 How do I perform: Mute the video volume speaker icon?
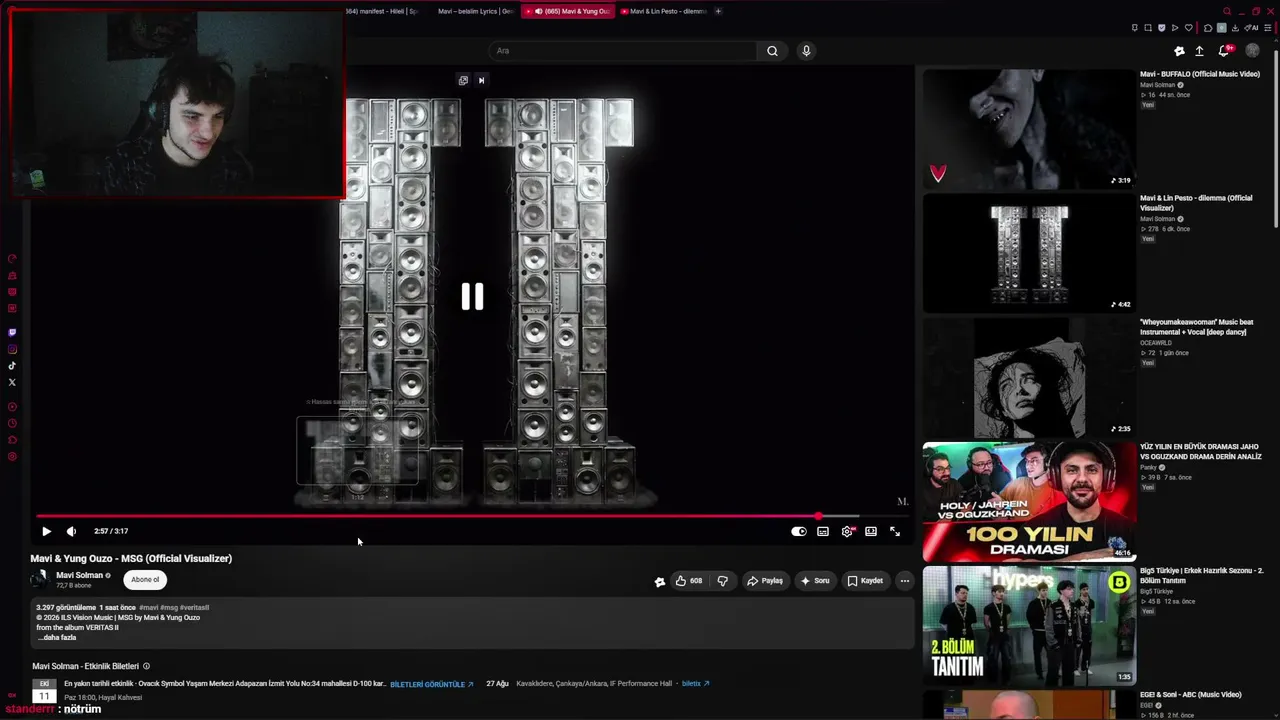[71, 532]
